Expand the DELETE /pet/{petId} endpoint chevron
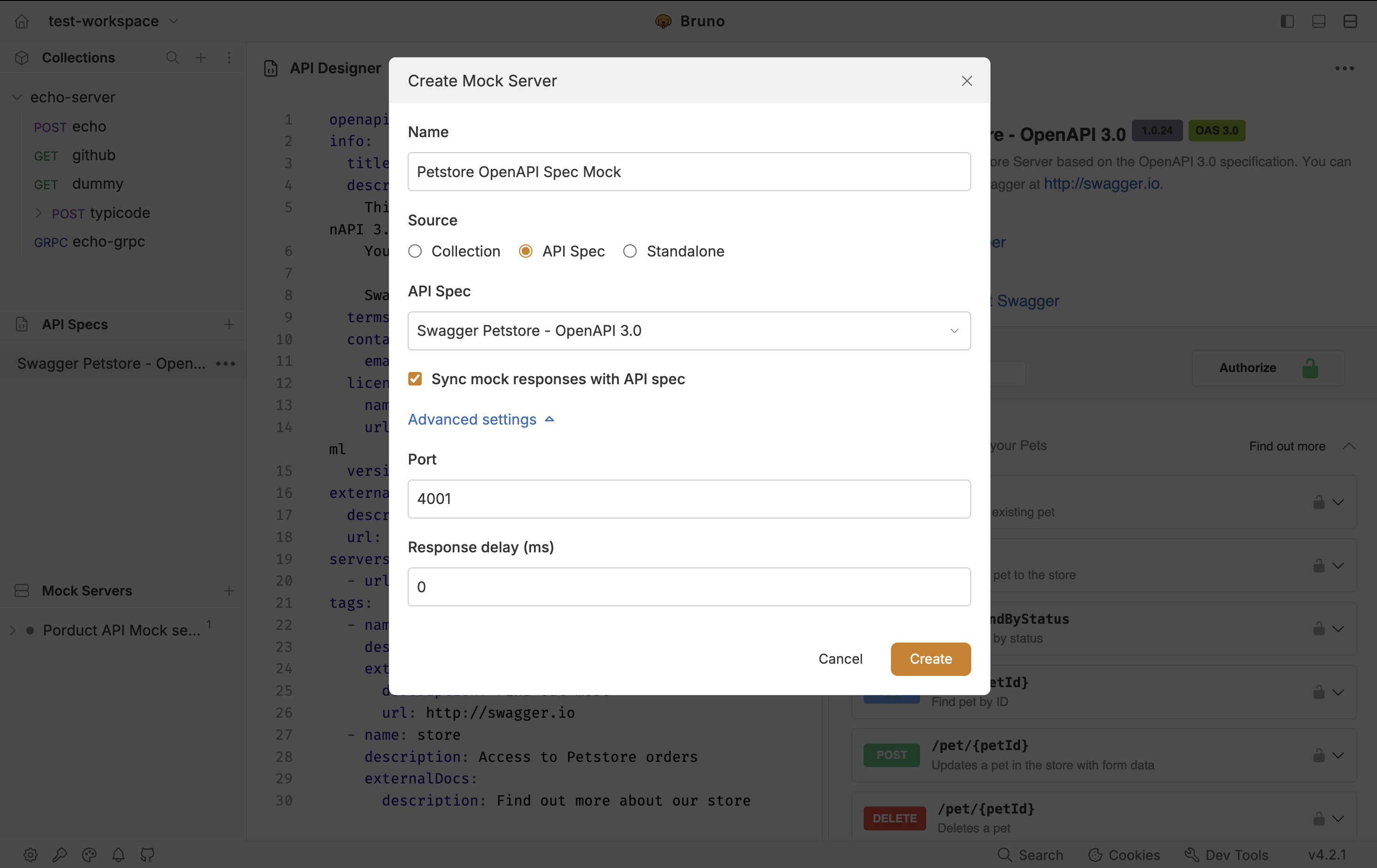Viewport: 1377px width, 868px height. [1338, 818]
